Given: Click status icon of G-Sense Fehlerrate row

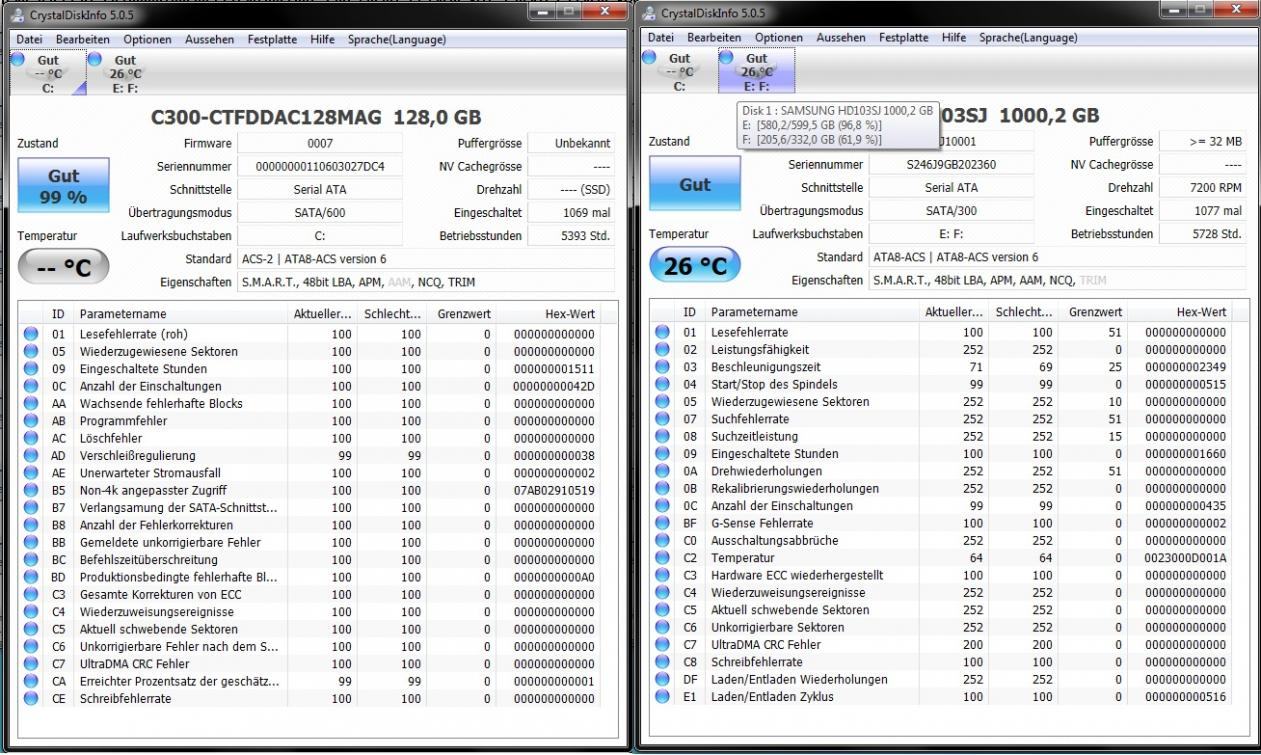Looking at the screenshot, I should point(662,523).
